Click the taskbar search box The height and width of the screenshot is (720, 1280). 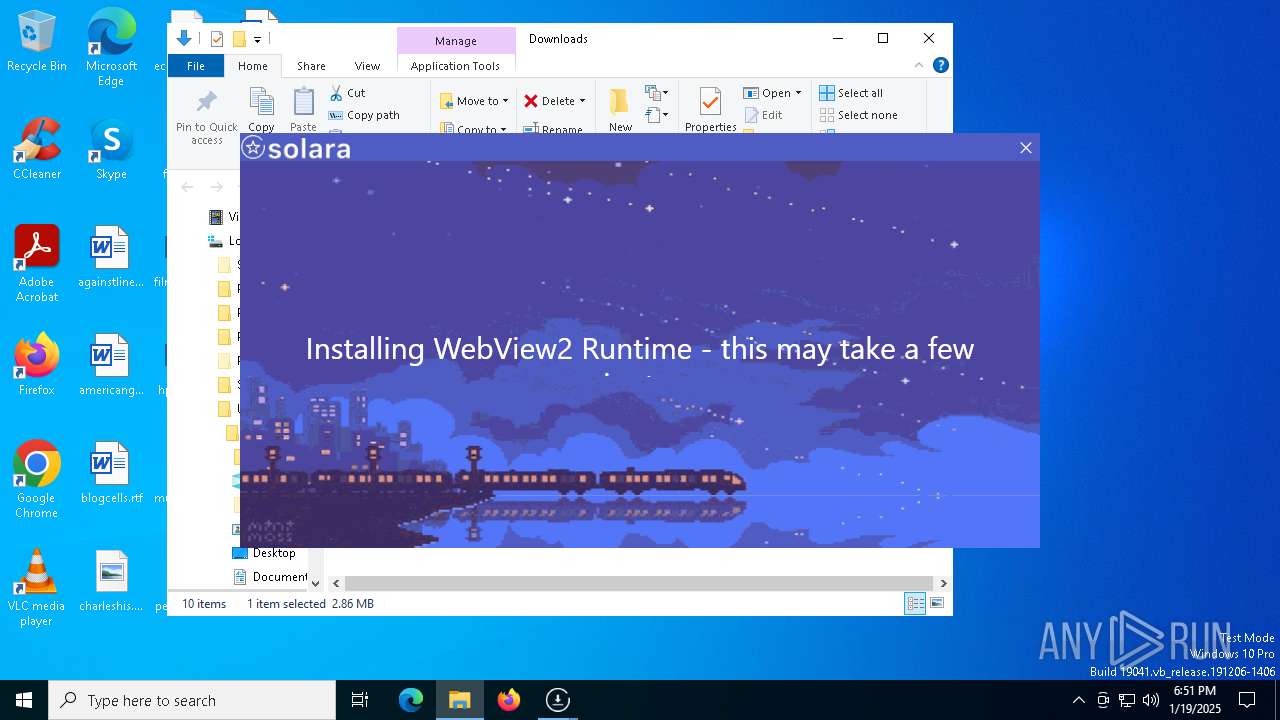point(192,700)
